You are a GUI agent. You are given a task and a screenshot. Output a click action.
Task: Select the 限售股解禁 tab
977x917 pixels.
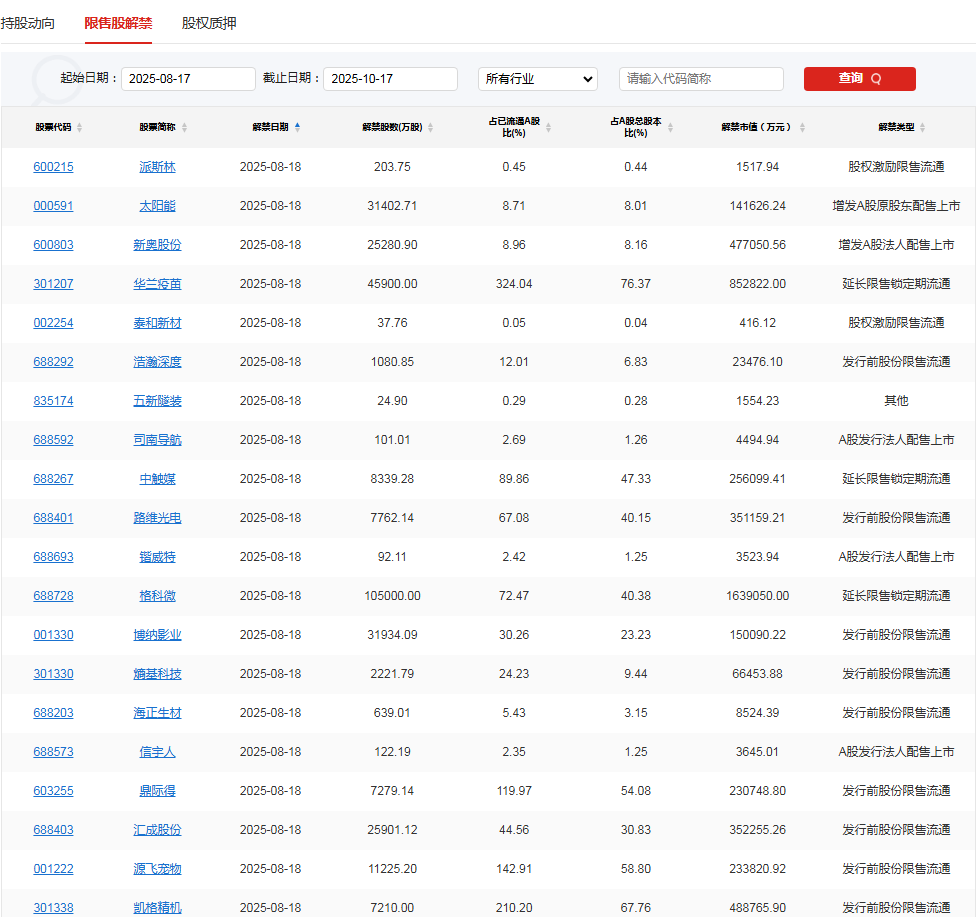(118, 22)
